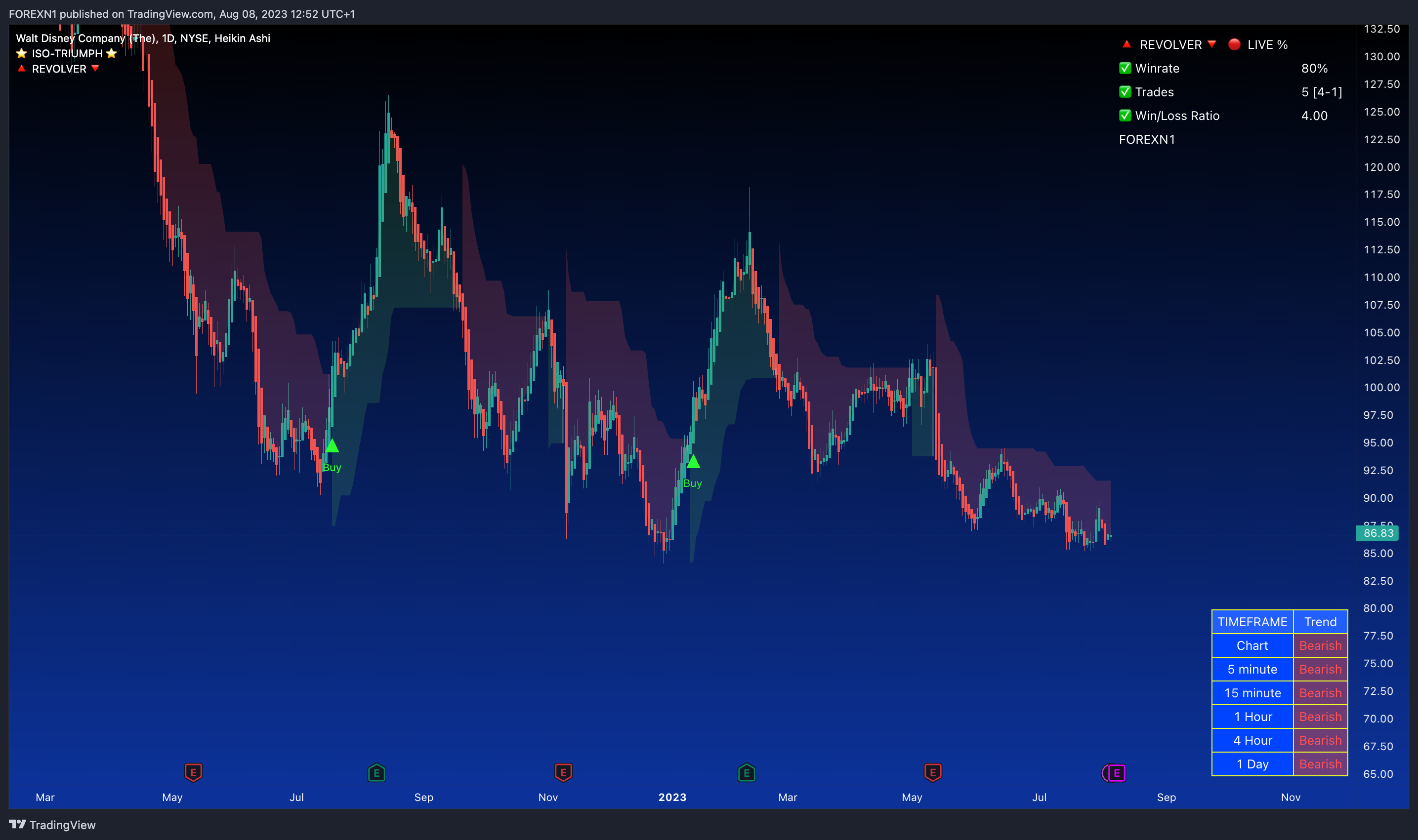Viewport: 1418px width, 840px height.
Task: Click the magenta earnings marker near August 2023
Action: click(1116, 773)
